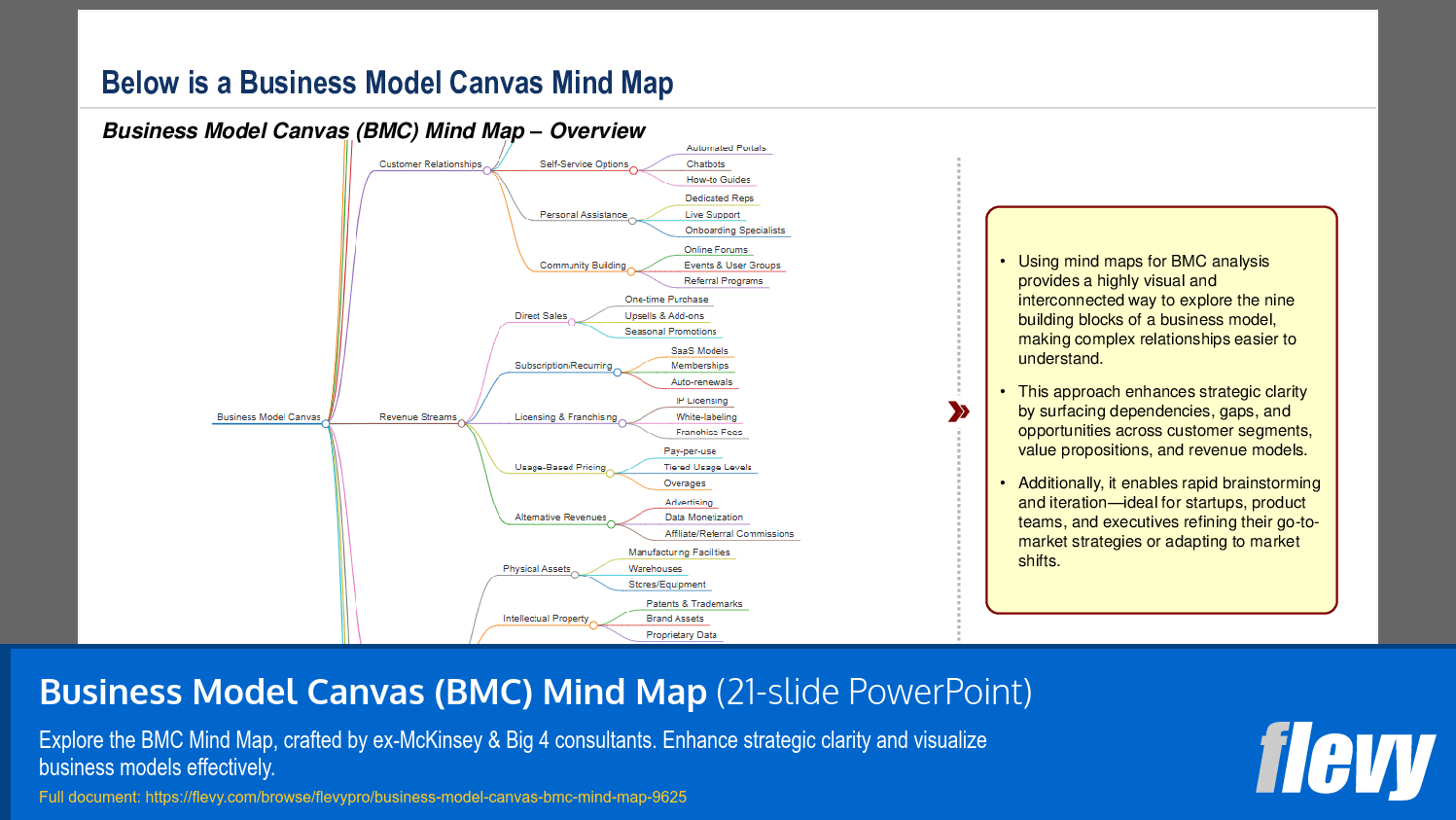Click the Proprietary Data leaf
This screenshot has width=1456, height=820.
(681, 635)
